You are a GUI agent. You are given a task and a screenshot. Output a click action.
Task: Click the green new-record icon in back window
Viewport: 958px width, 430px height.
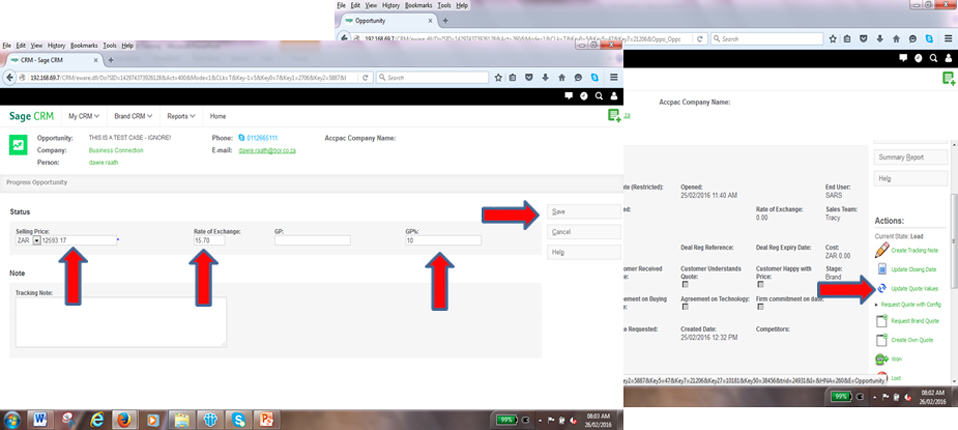pyautogui.click(x=948, y=78)
